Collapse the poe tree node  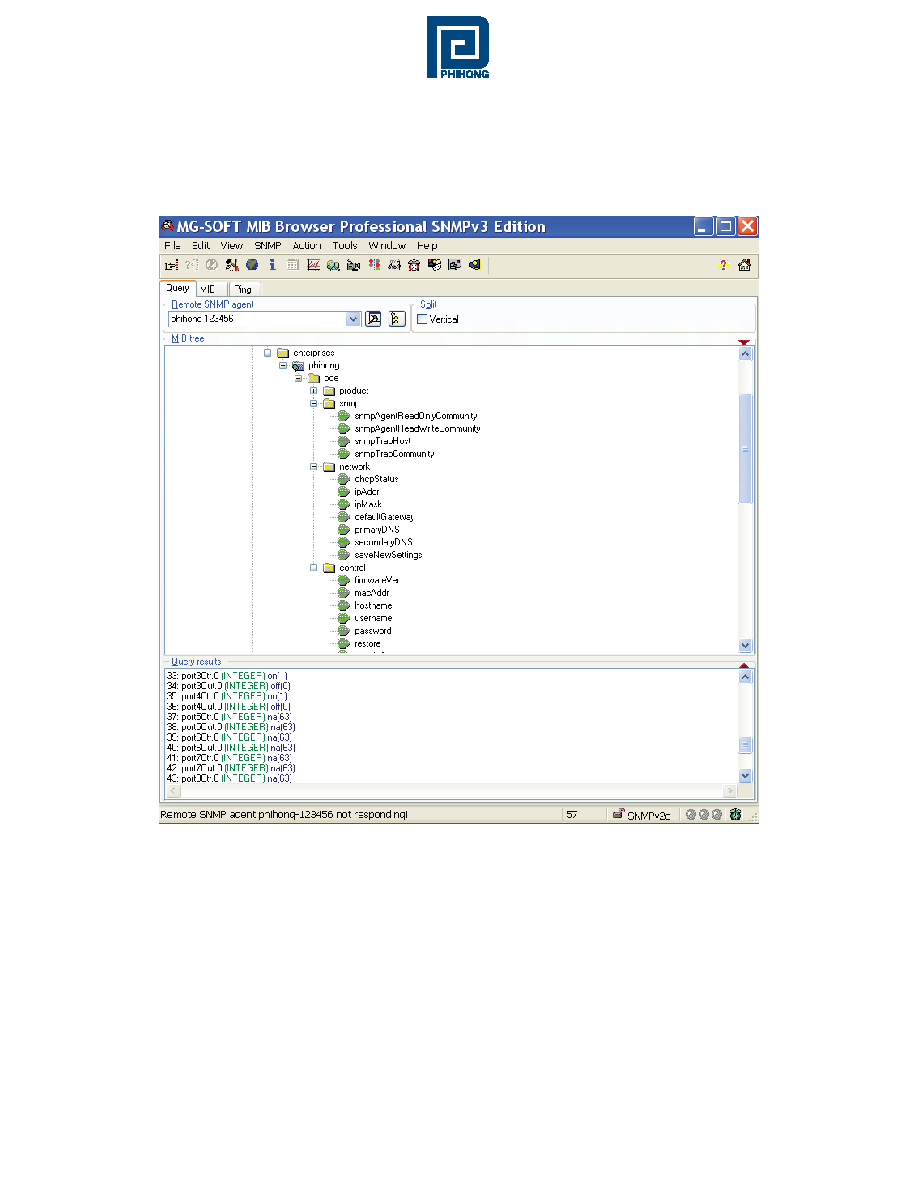tap(298, 378)
